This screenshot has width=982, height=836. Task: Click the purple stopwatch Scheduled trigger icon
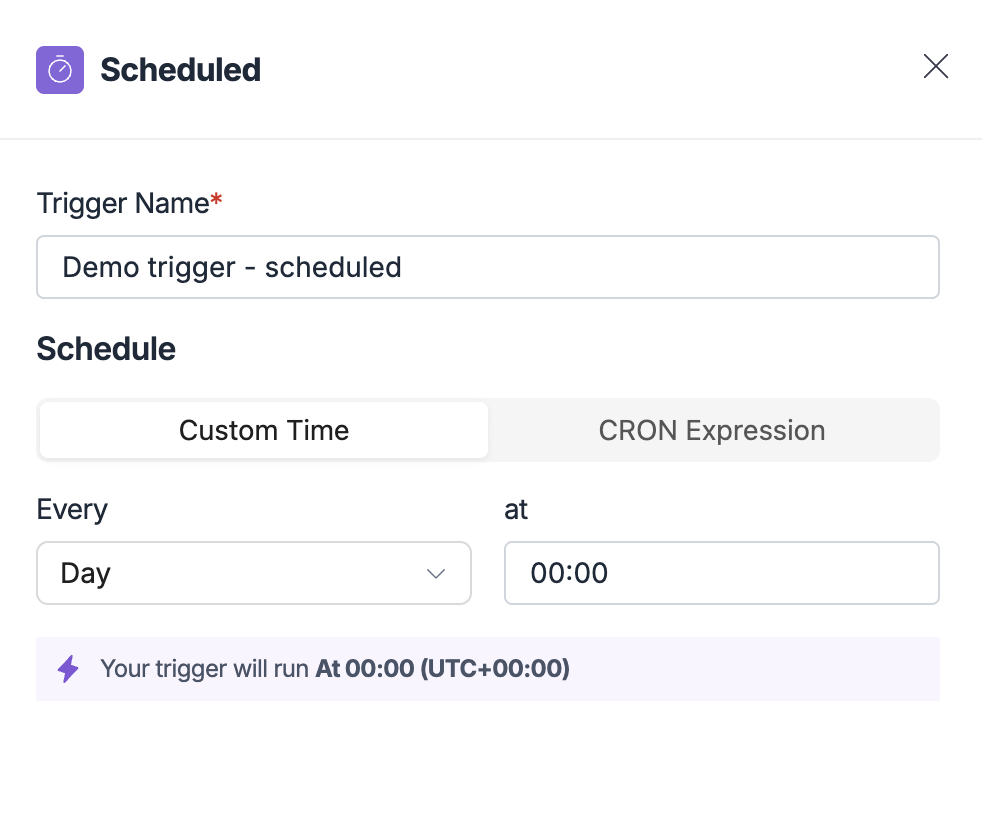coord(60,69)
